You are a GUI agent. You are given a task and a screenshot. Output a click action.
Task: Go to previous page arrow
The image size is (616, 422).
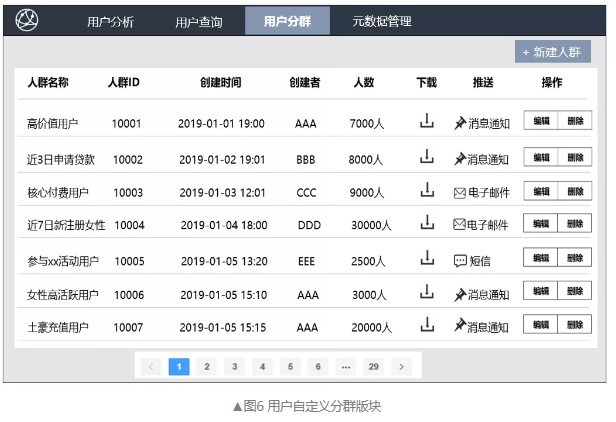[151, 367]
